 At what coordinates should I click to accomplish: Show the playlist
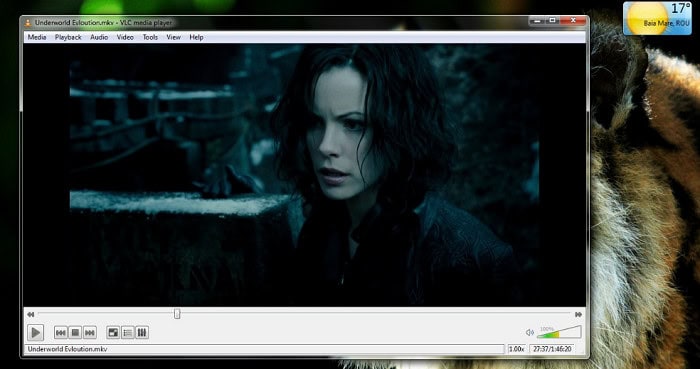[x=128, y=332]
